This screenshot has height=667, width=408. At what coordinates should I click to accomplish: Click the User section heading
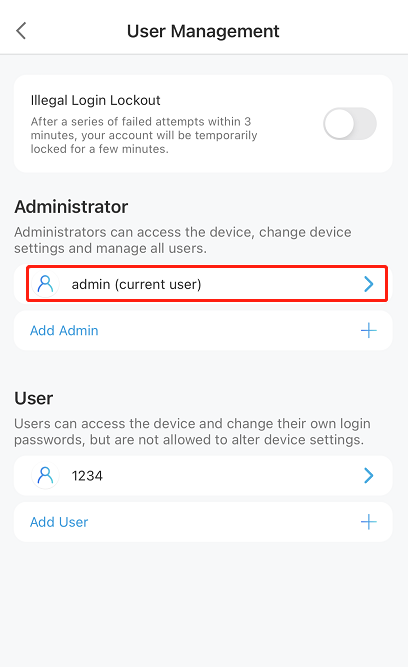pos(34,398)
